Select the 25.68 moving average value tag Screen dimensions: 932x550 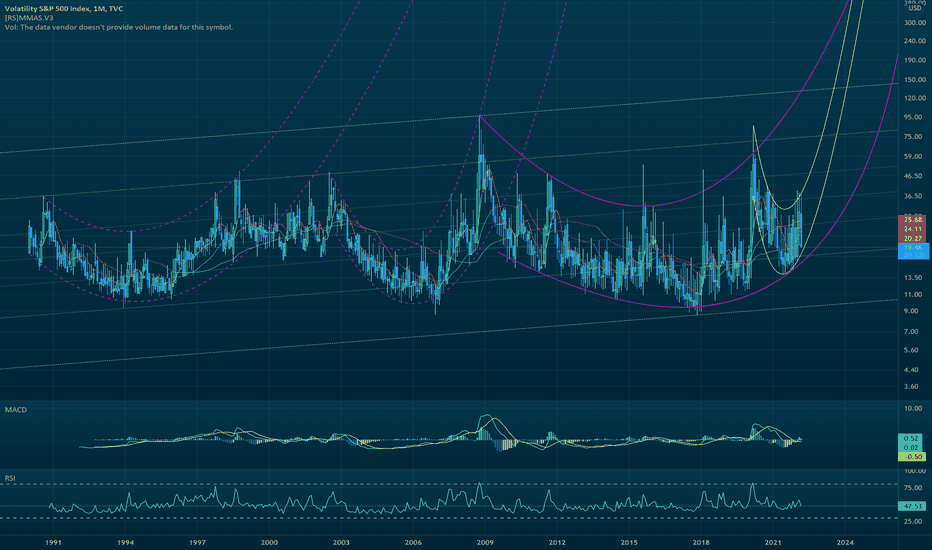pos(912,220)
